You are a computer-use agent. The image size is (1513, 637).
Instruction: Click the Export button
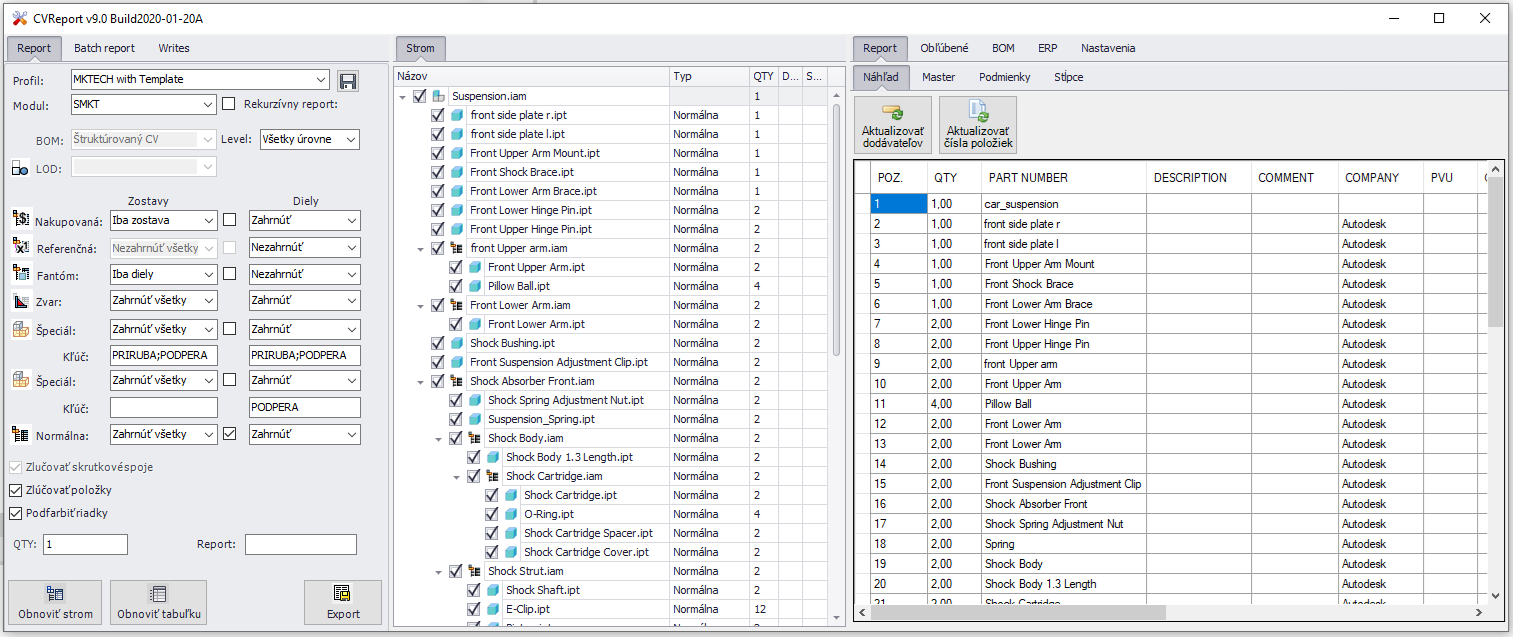342,602
